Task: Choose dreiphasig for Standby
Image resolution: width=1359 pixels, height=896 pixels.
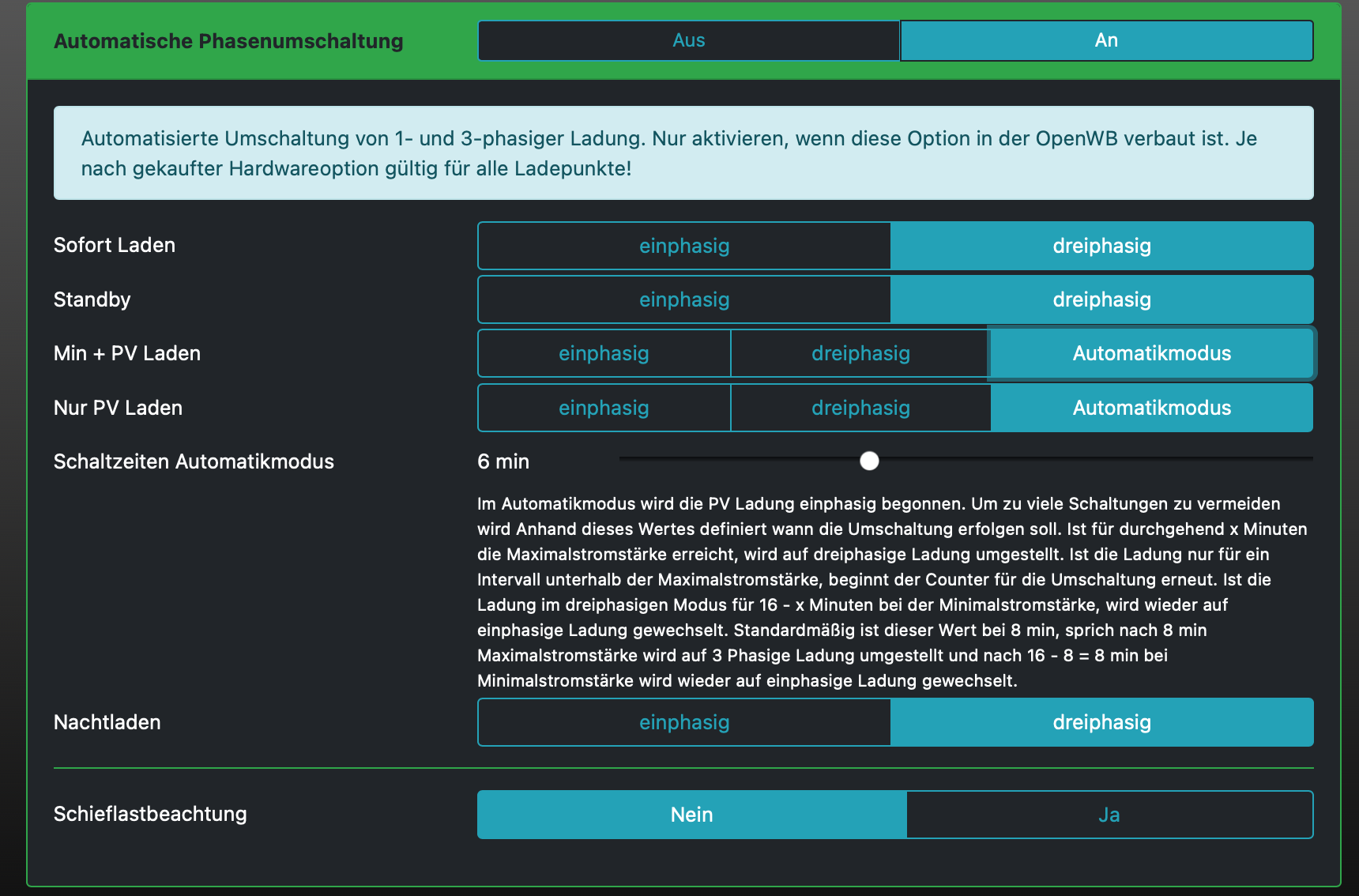Action: (1101, 299)
